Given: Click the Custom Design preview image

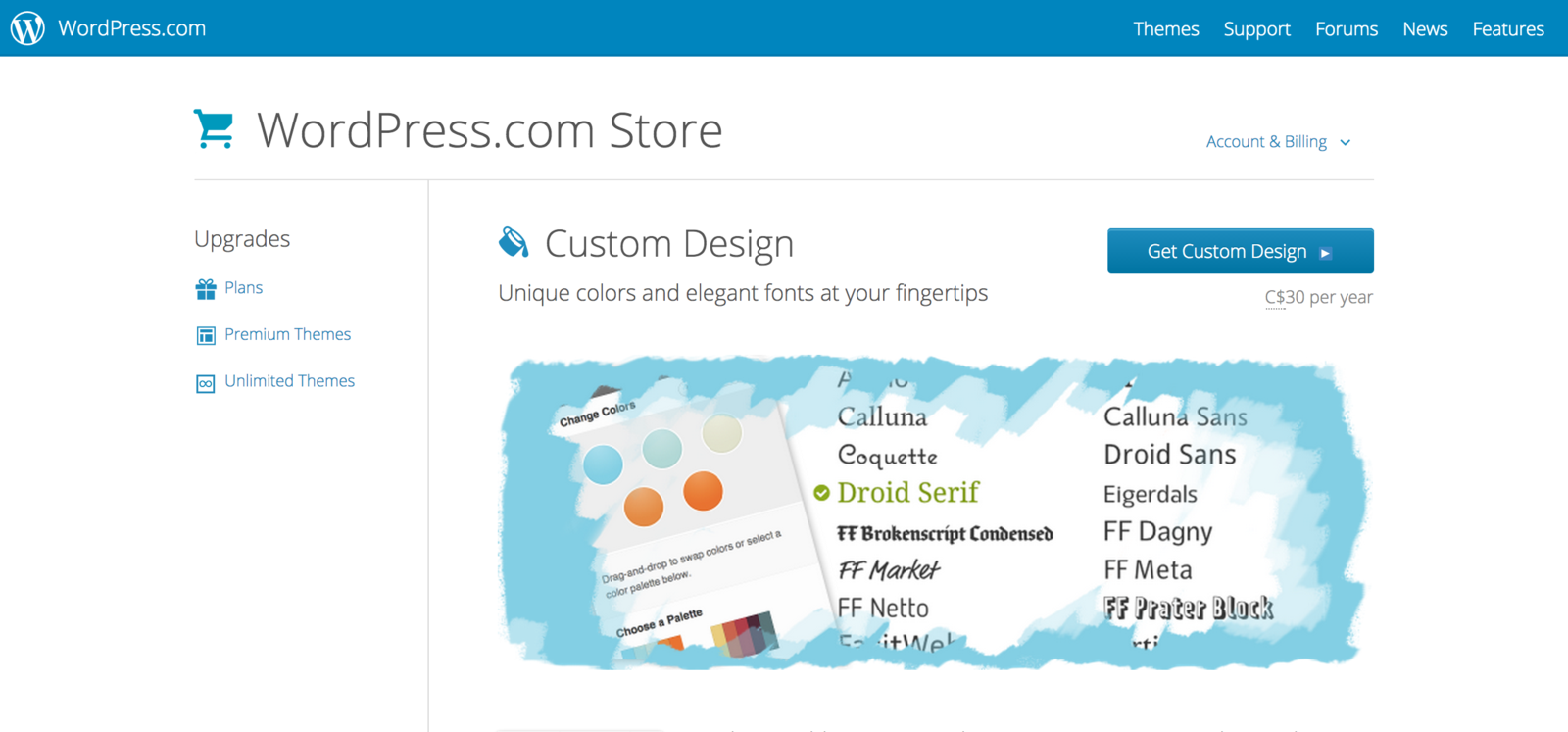Looking at the screenshot, I should [934, 512].
